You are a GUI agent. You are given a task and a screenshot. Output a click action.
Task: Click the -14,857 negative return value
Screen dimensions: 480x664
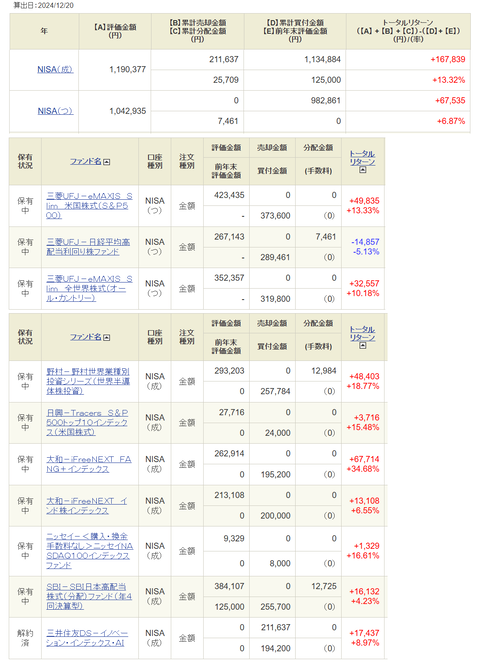(x=365, y=242)
